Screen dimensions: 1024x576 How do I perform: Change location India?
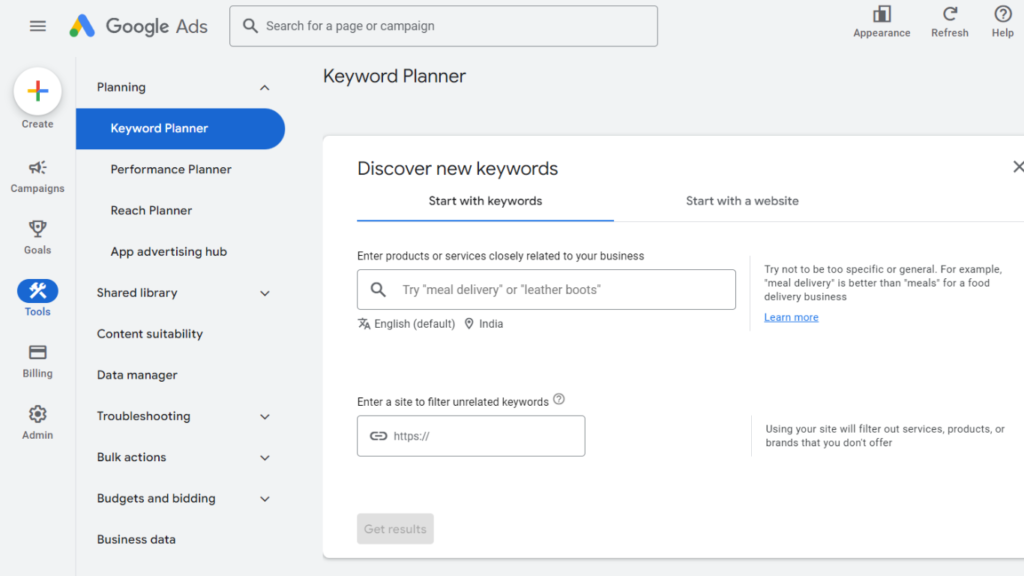point(484,324)
